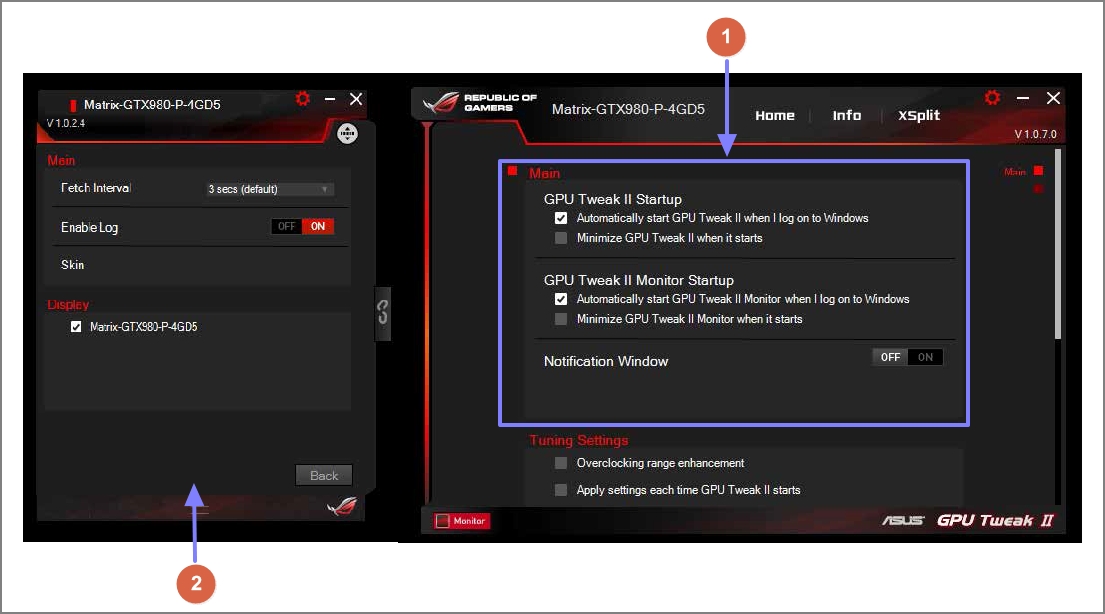Click red square marker beside Main heading
The height and width of the screenshot is (614, 1105).
point(512,171)
